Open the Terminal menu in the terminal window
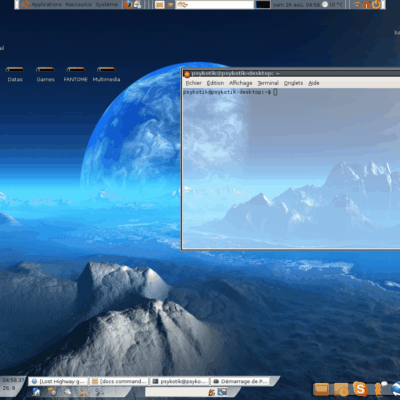Viewport: 400px width, 400px height. tap(268, 83)
